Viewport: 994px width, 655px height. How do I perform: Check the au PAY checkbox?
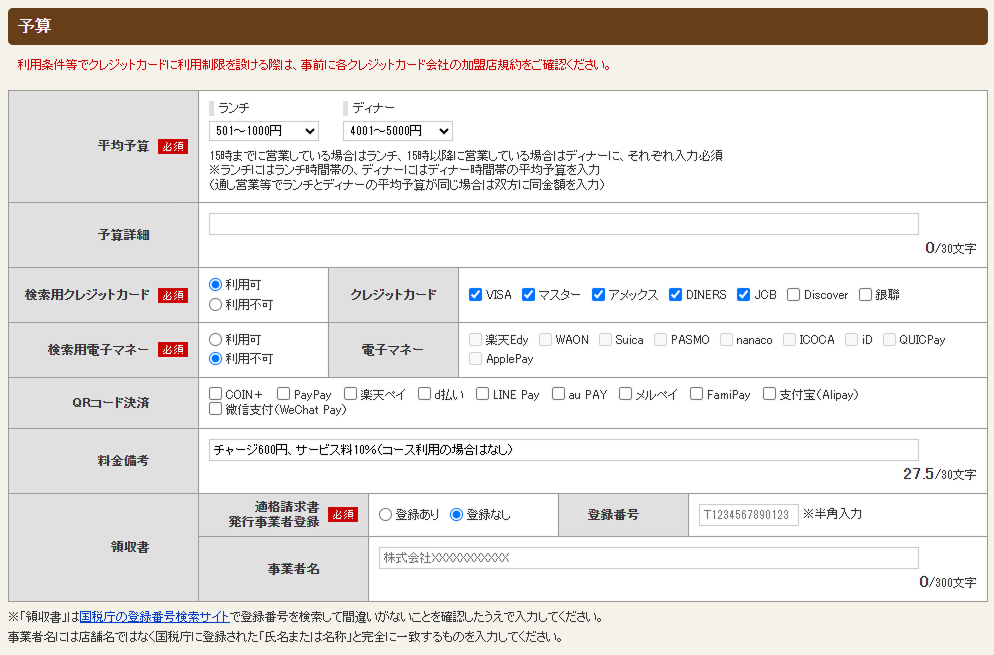tap(558, 394)
